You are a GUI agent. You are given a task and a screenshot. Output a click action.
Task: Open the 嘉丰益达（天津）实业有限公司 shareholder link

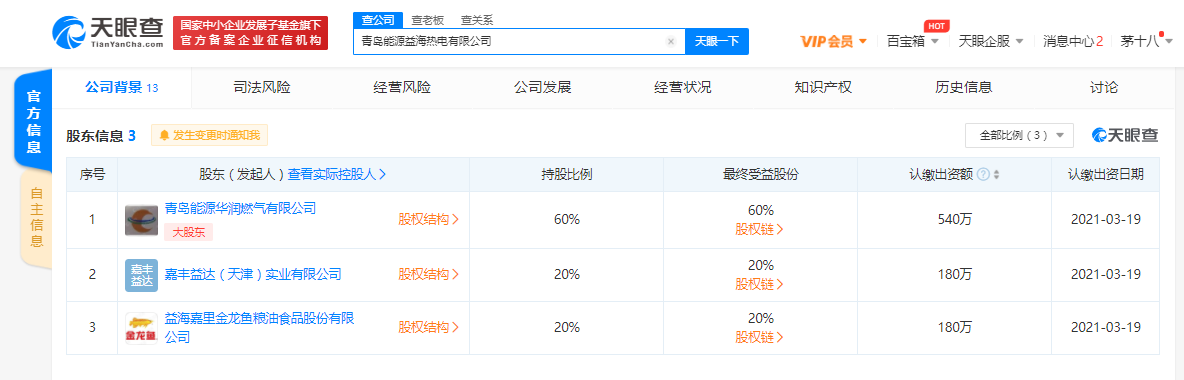[253, 274]
